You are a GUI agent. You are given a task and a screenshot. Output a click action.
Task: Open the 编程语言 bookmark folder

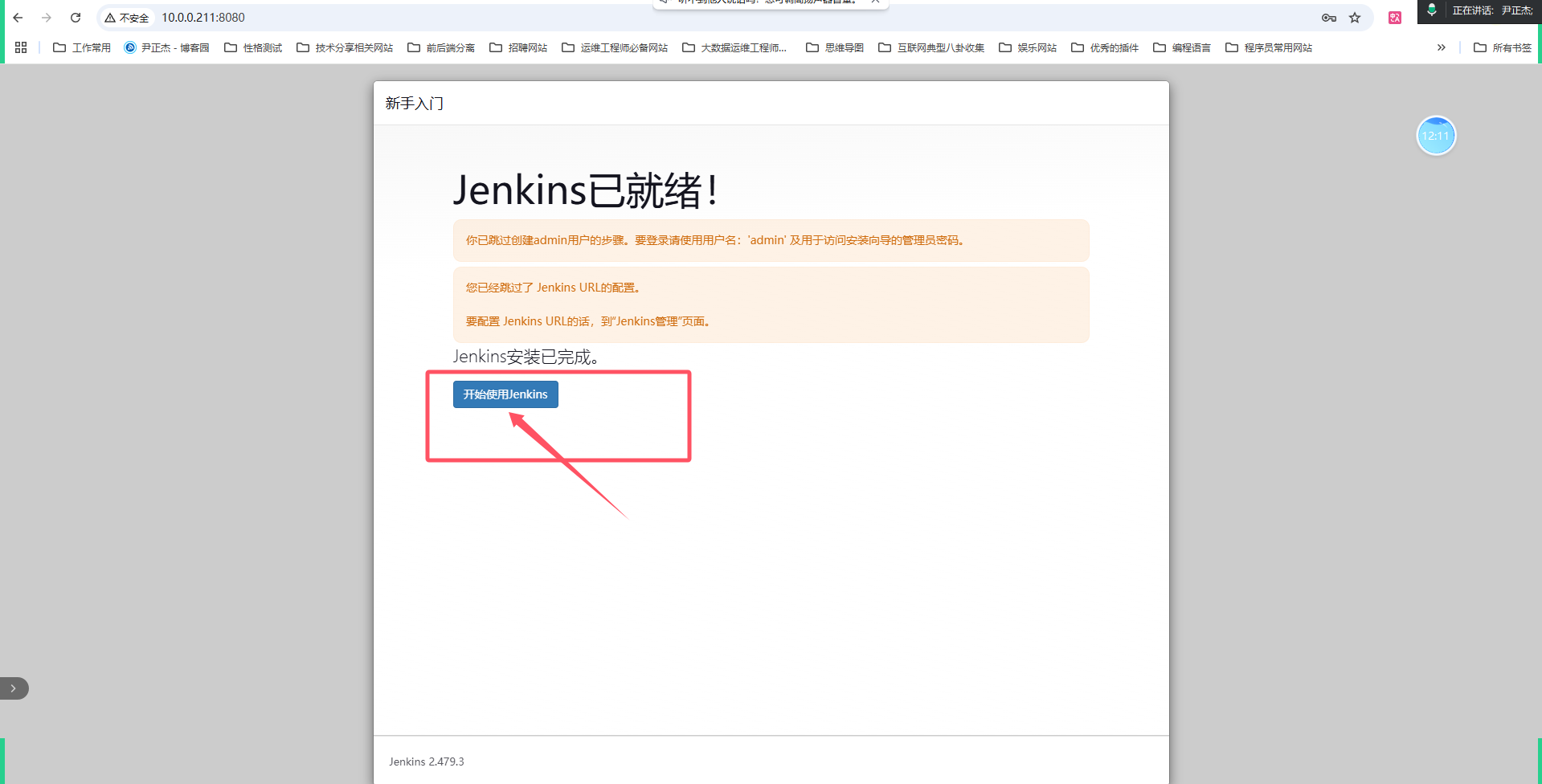tap(1182, 47)
